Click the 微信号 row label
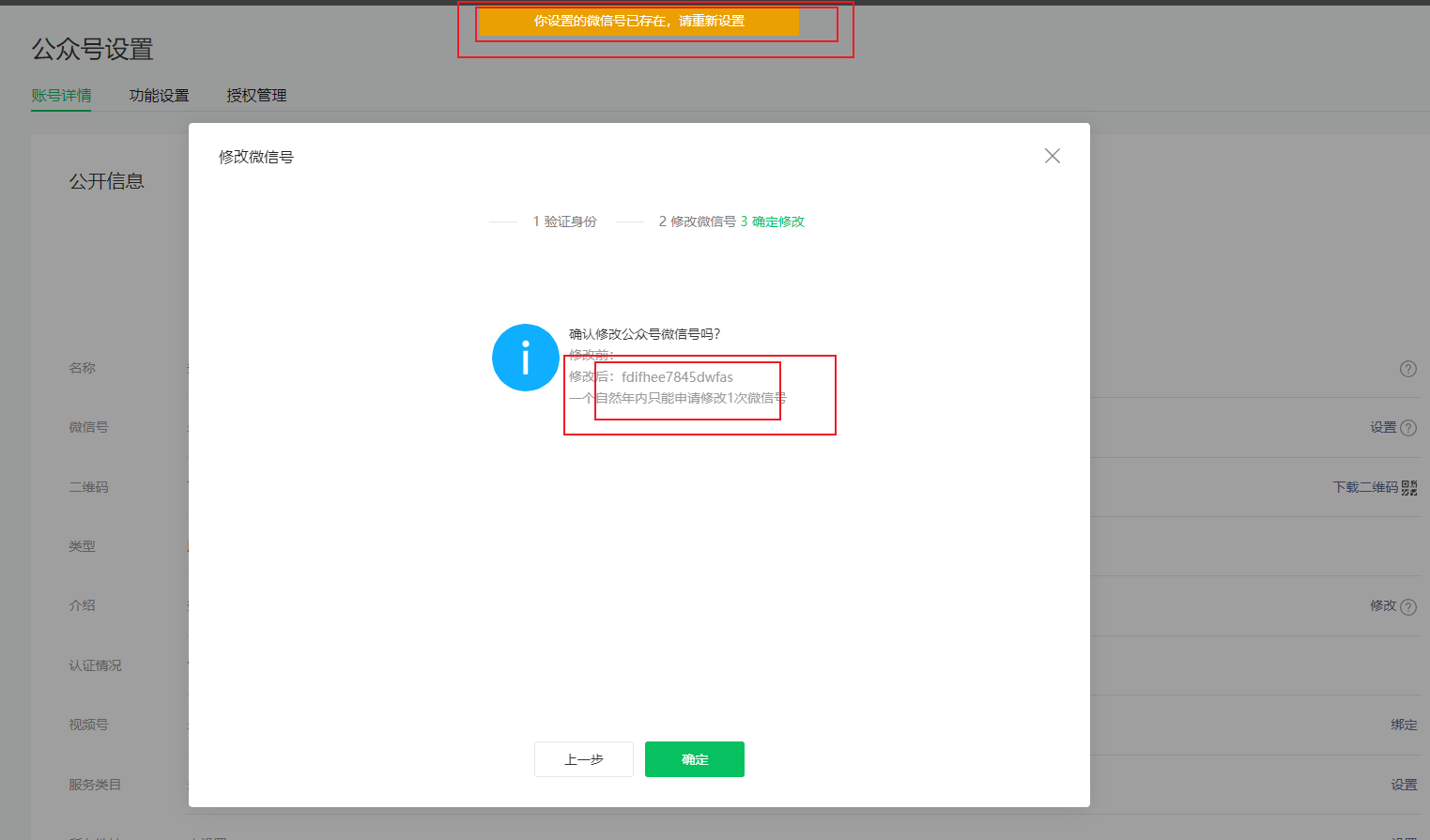This screenshot has height=840, width=1430. coord(88,427)
